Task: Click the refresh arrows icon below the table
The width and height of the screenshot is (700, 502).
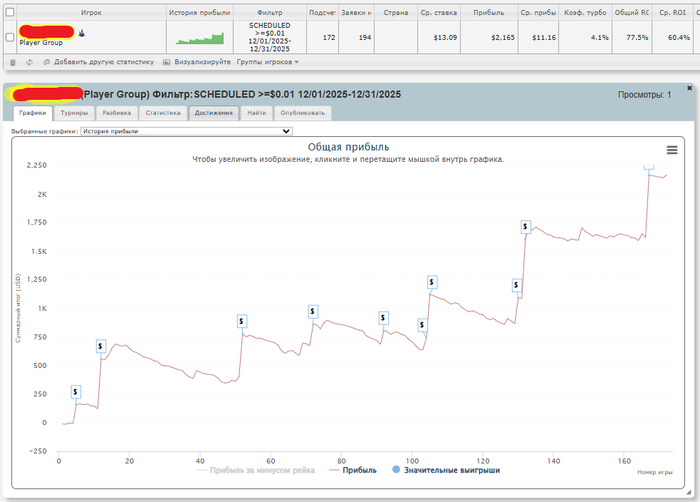Action: 29,63
